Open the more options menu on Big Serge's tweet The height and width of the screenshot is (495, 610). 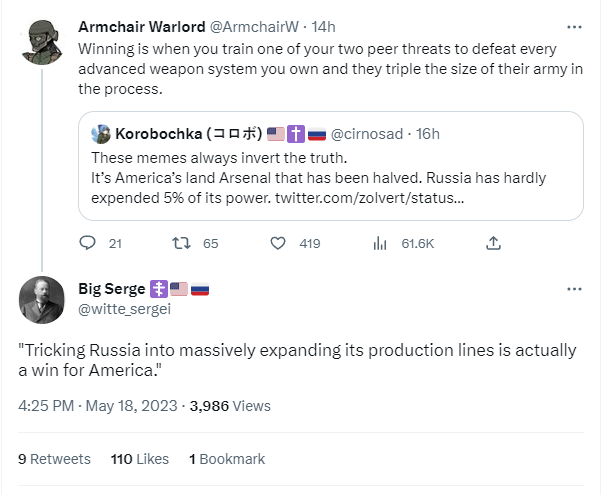click(x=574, y=289)
